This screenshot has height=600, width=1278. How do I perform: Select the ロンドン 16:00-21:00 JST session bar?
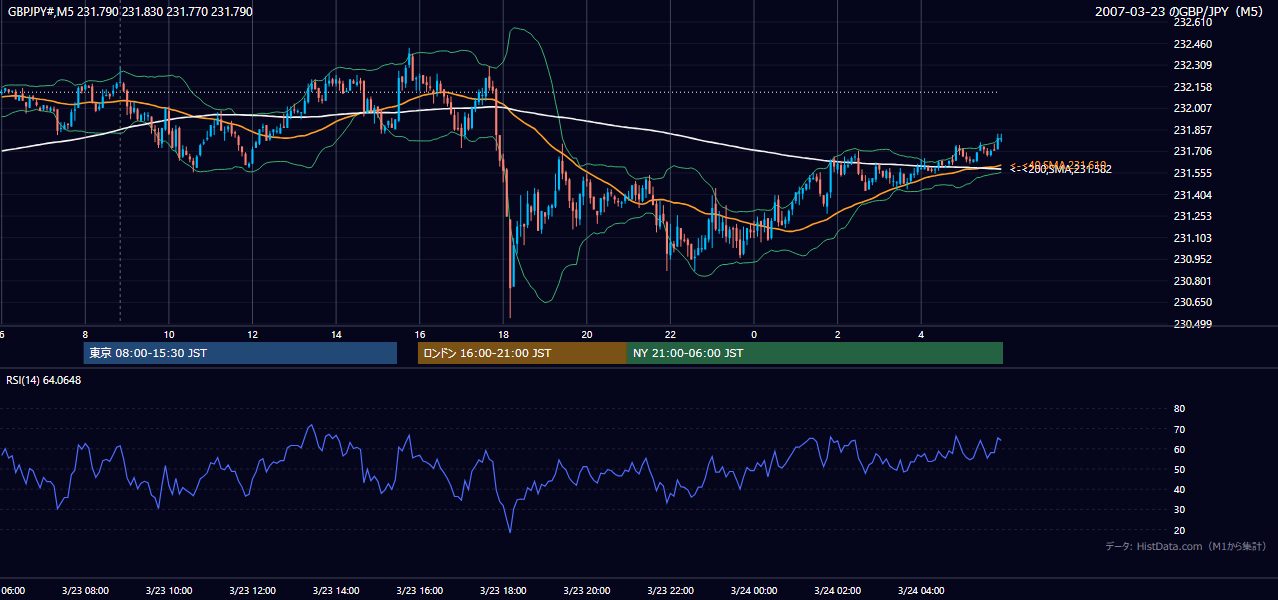click(x=522, y=353)
